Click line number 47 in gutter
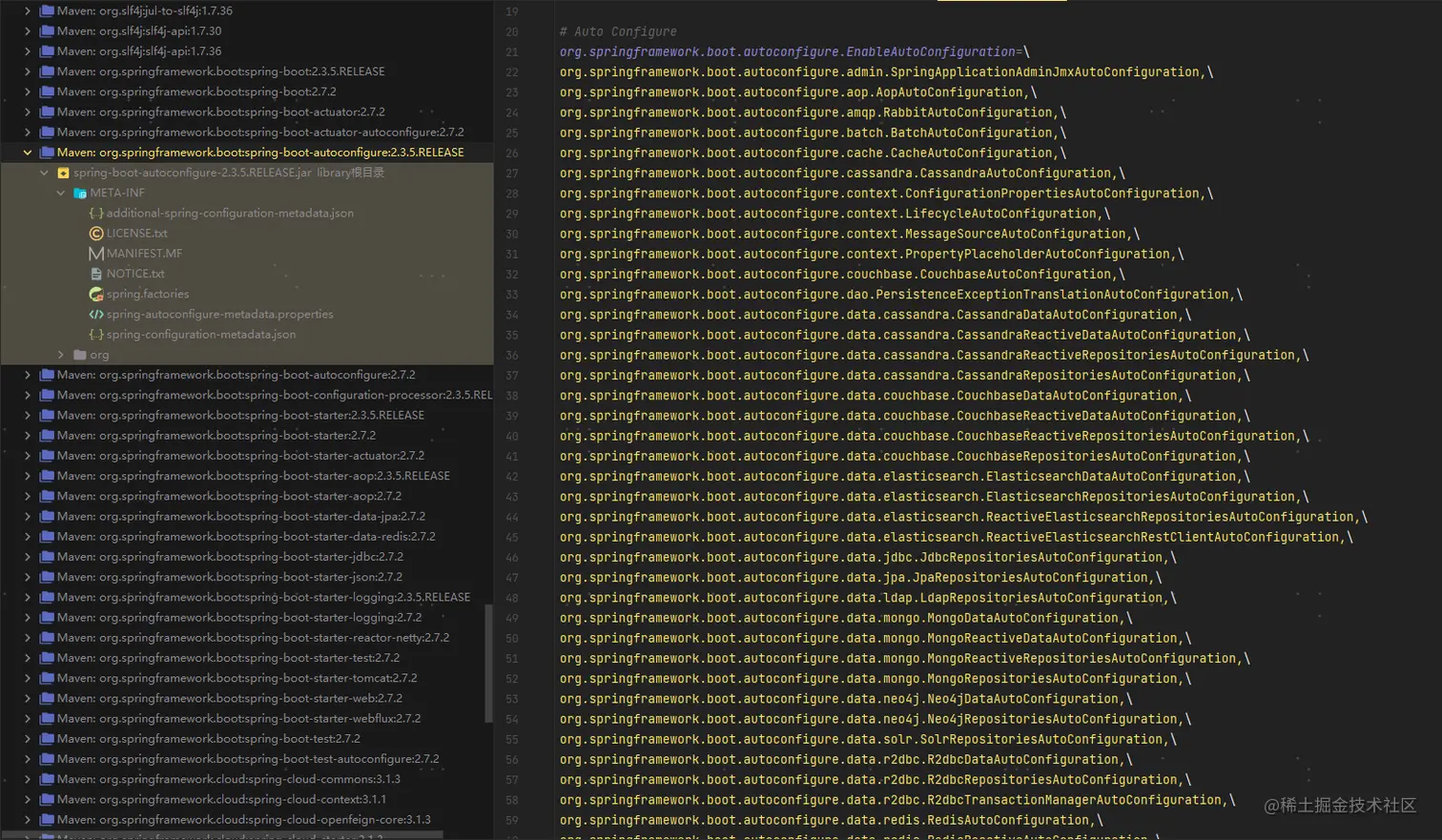The image size is (1442, 840). (512, 578)
